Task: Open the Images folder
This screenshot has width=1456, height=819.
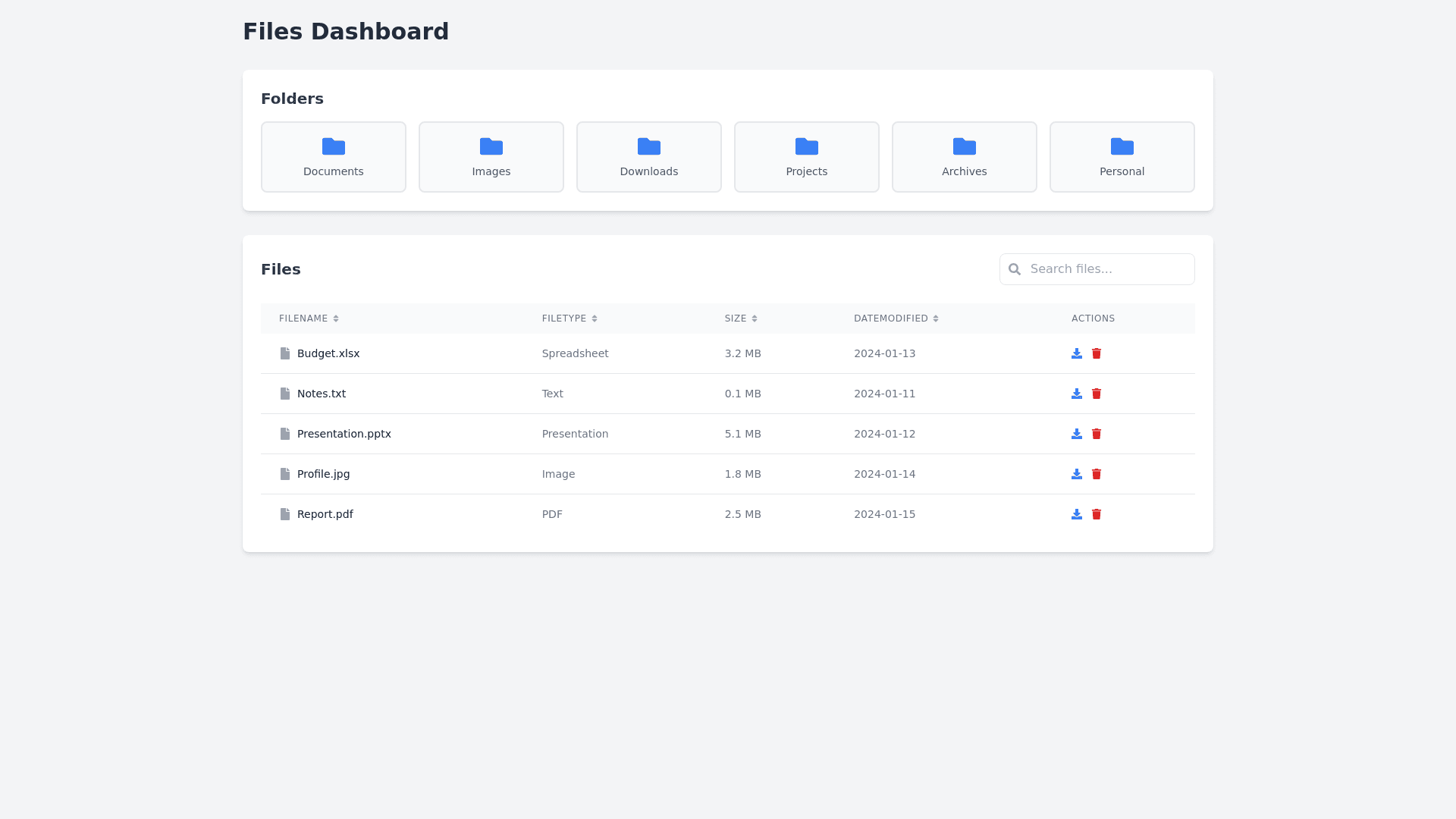Action: [x=491, y=157]
